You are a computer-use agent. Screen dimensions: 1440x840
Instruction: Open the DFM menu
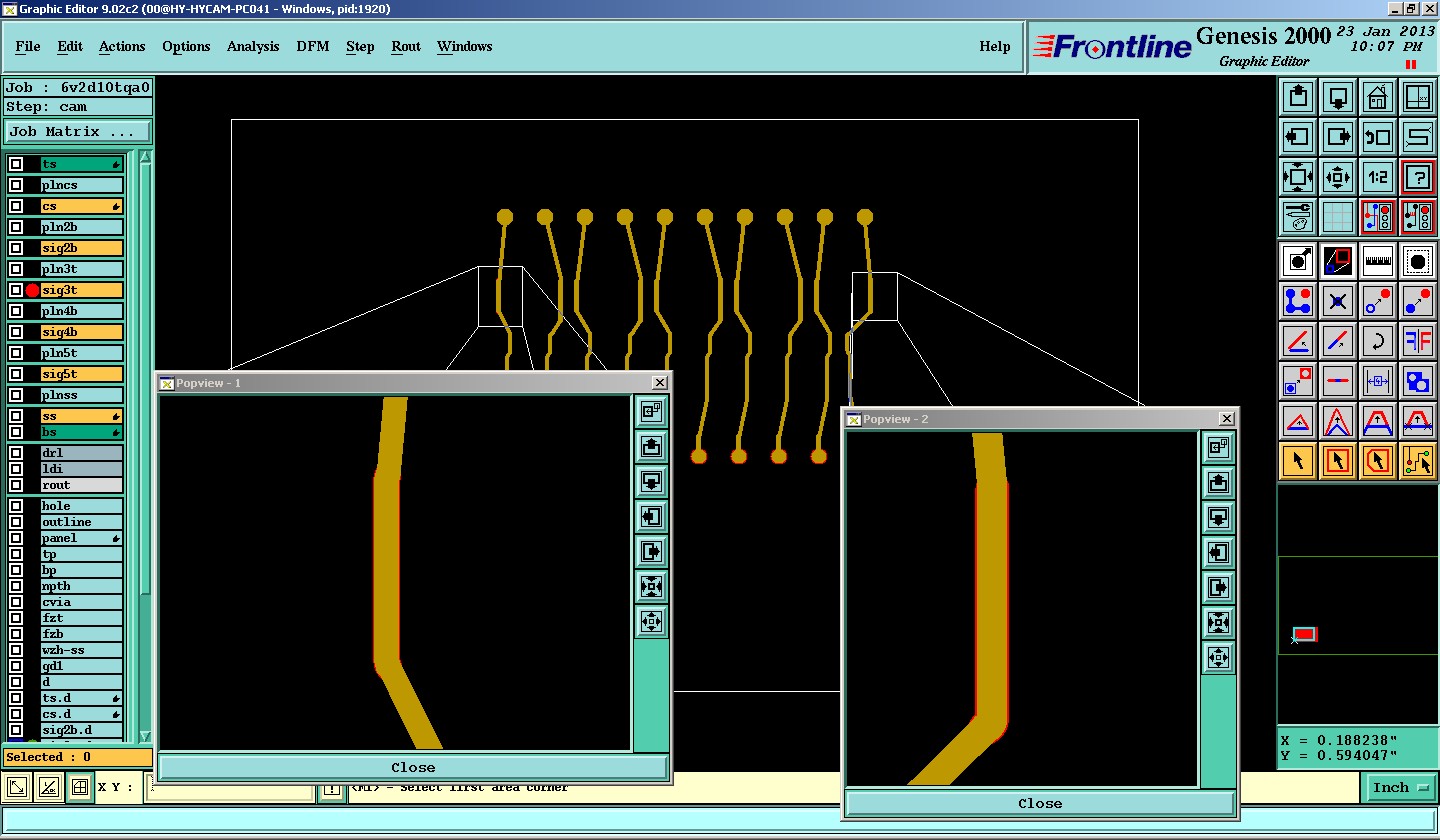(312, 47)
